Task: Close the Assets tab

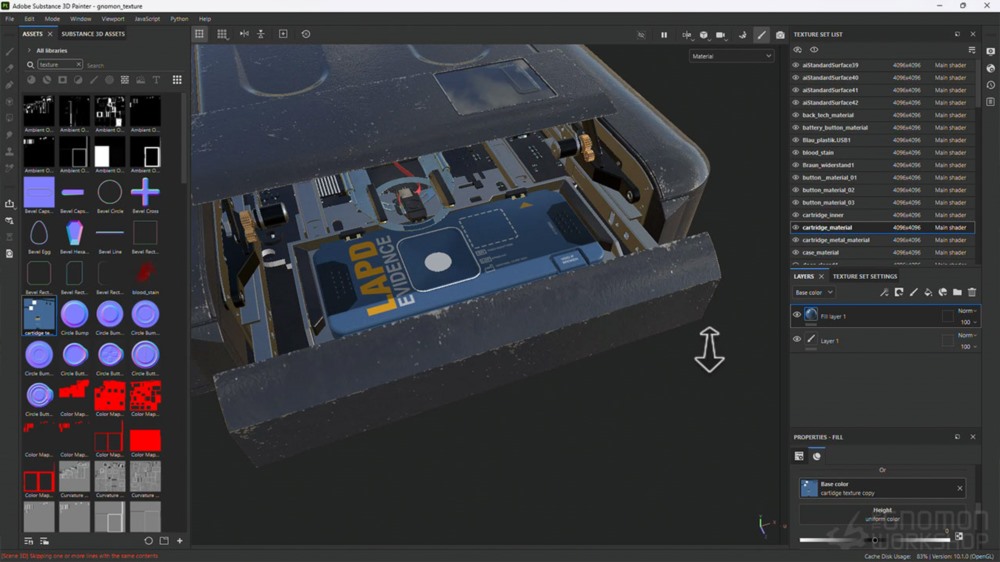Action: pos(50,34)
